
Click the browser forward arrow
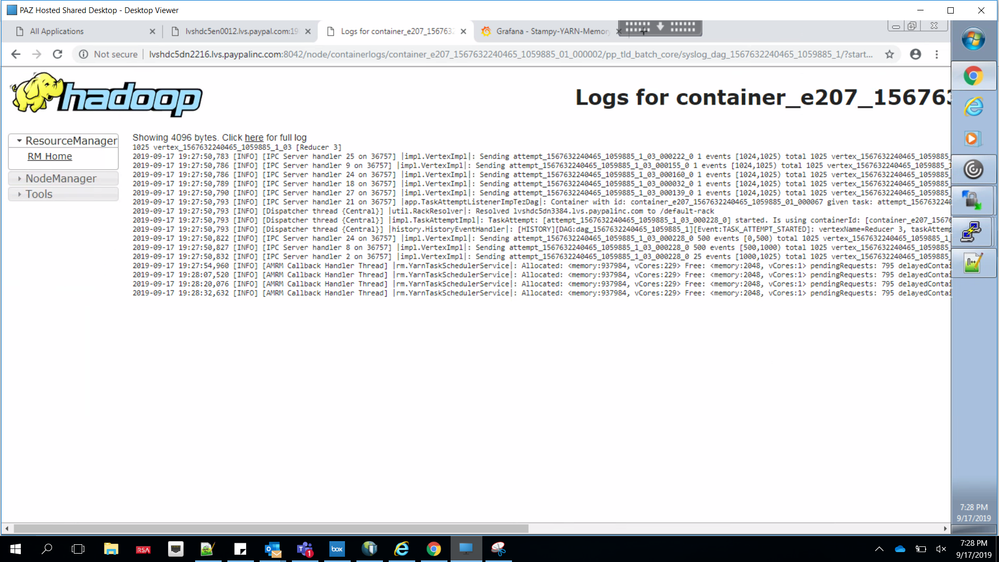(x=36, y=54)
